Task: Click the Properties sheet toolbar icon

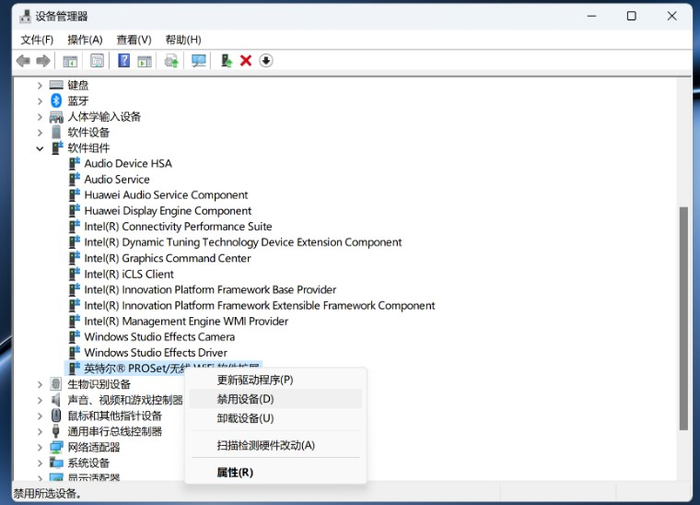Action: tap(97, 61)
